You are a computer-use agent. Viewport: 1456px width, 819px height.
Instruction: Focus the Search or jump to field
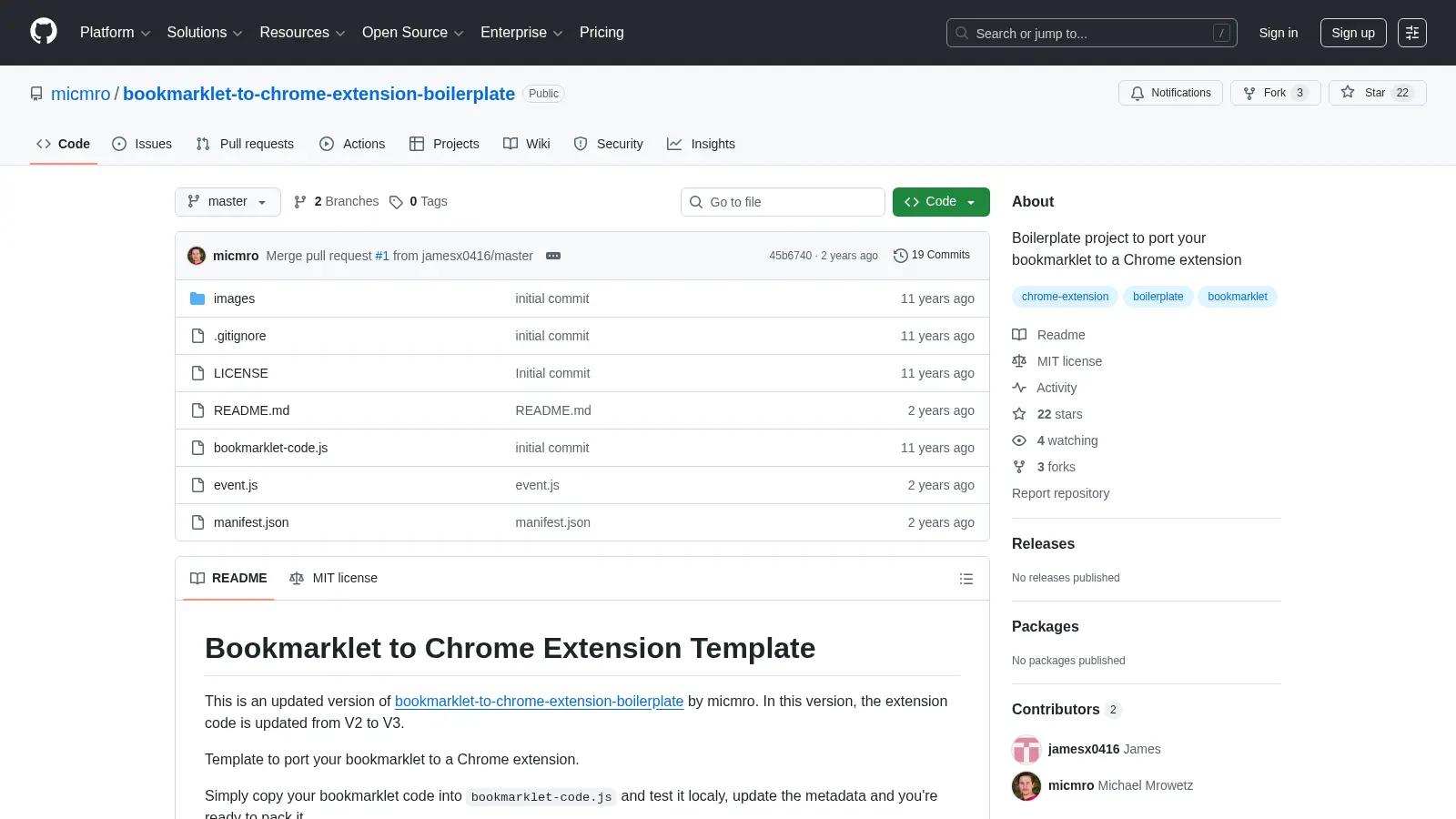(x=1092, y=33)
